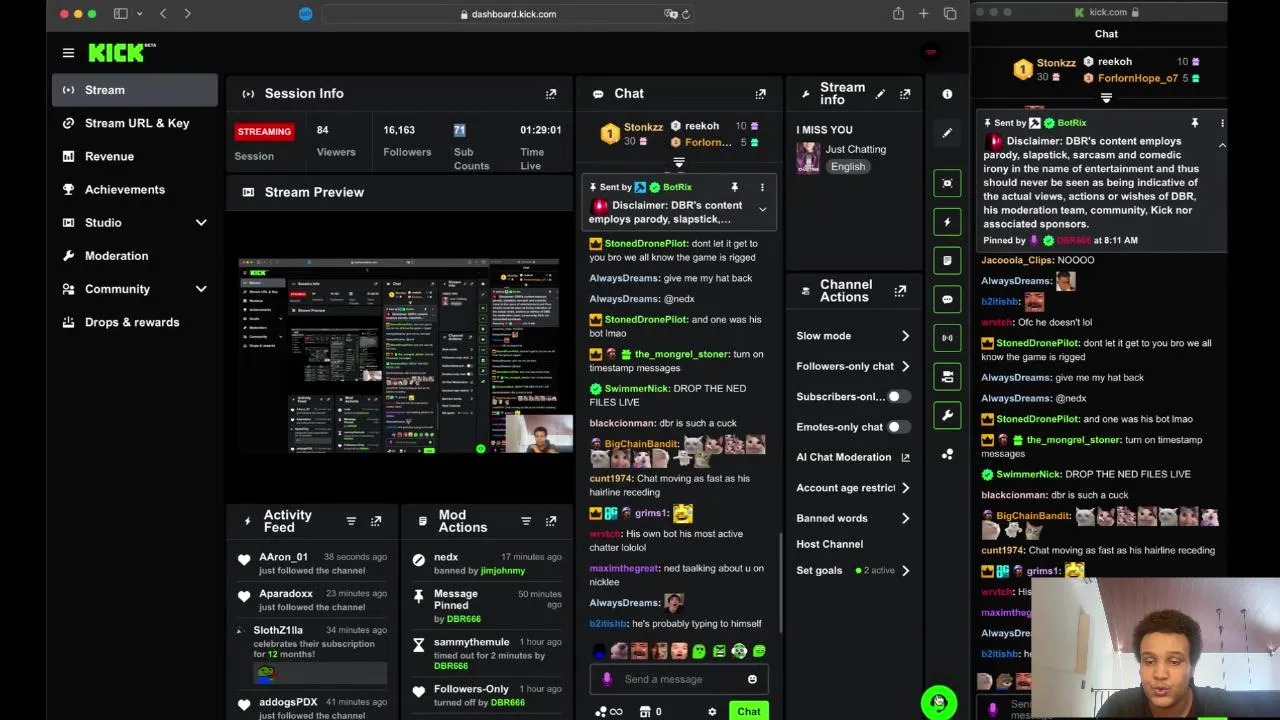
Task: Pop out the Channel Actions panel
Action: (x=900, y=291)
